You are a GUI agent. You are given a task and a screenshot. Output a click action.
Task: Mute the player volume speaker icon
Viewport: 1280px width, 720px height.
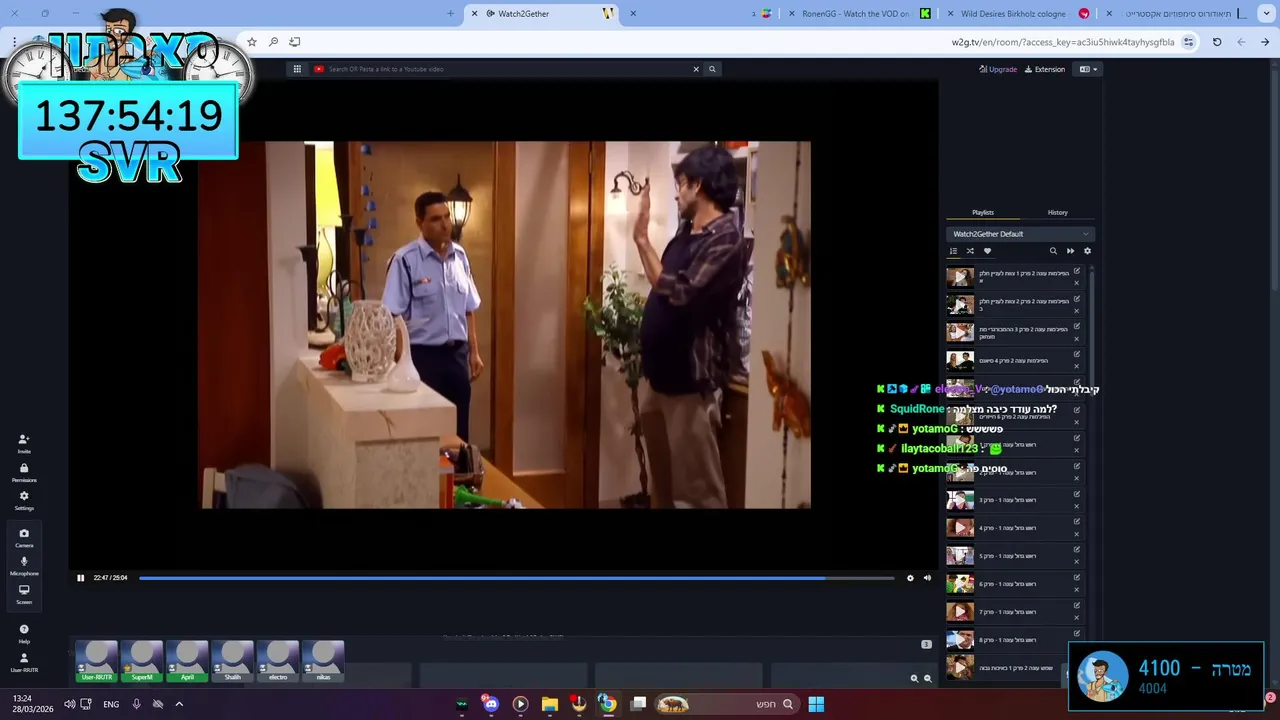(x=927, y=578)
